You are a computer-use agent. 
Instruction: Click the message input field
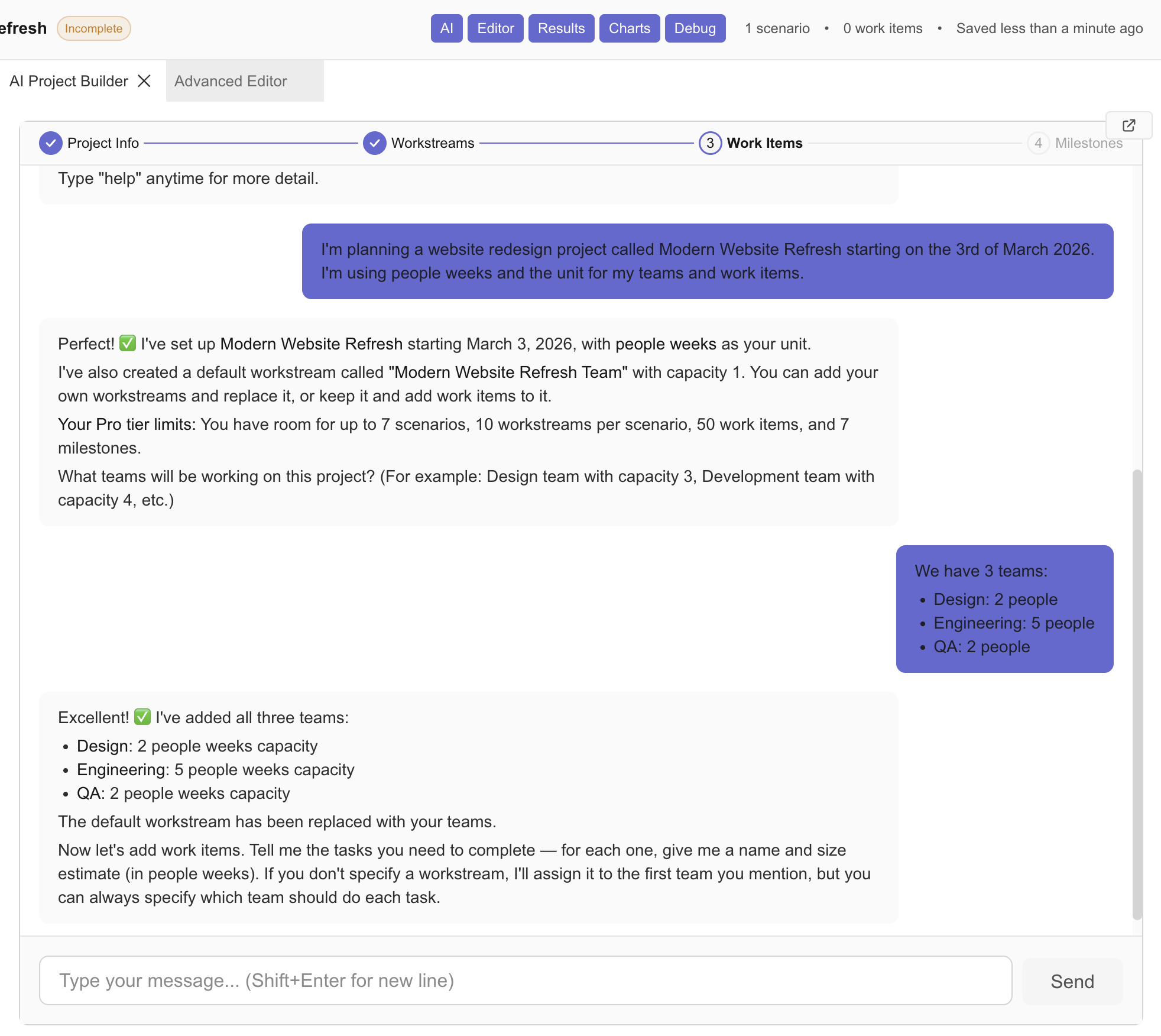point(525,980)
